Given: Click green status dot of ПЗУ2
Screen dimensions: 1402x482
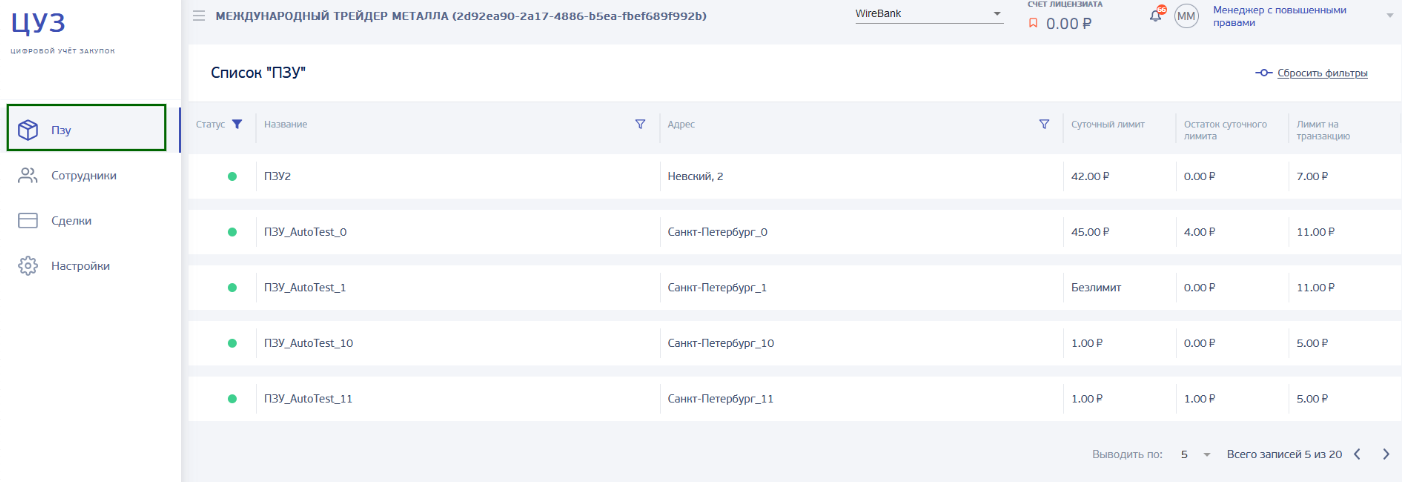Looking at the screenshot, I should coord(232,176).
